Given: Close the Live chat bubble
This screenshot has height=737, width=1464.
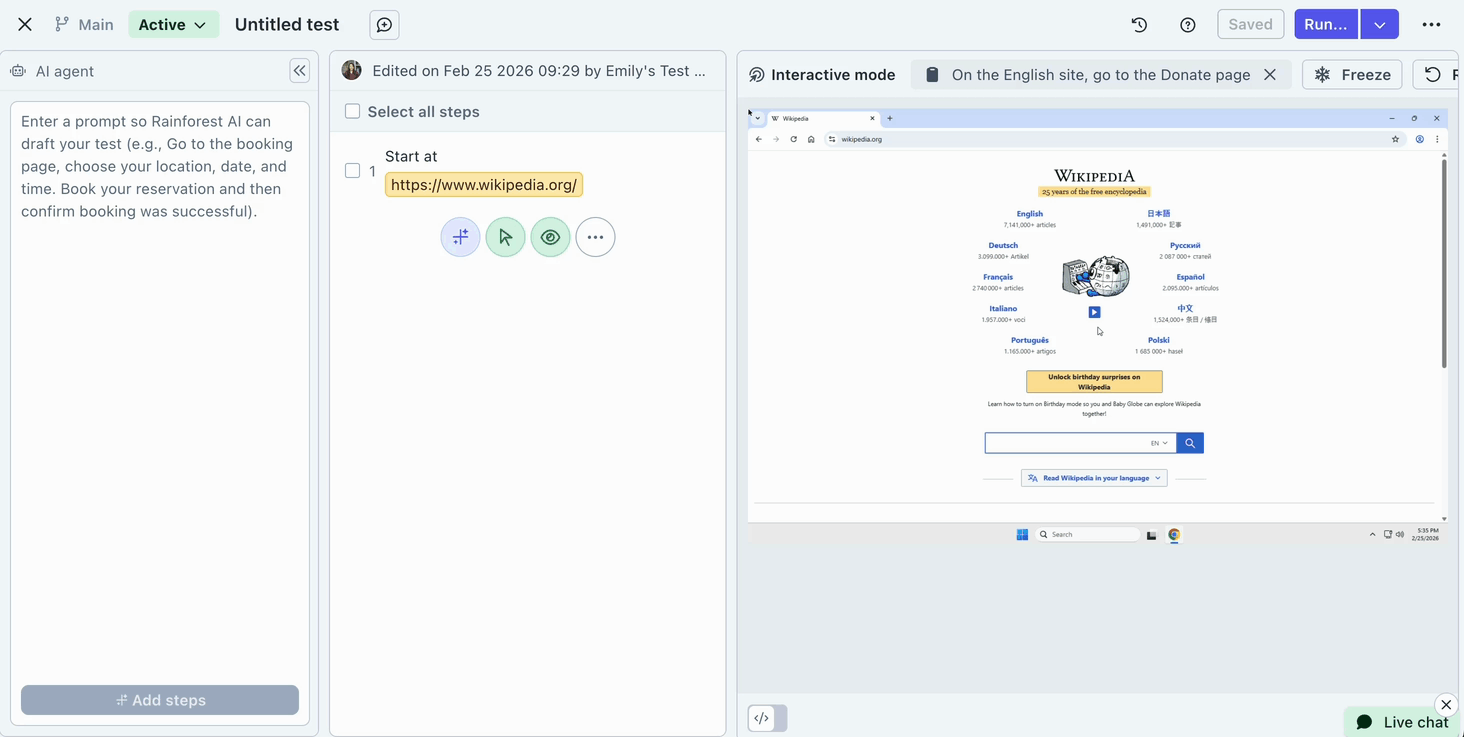Looking at the screenshot, I should [x=1446, y=705].
